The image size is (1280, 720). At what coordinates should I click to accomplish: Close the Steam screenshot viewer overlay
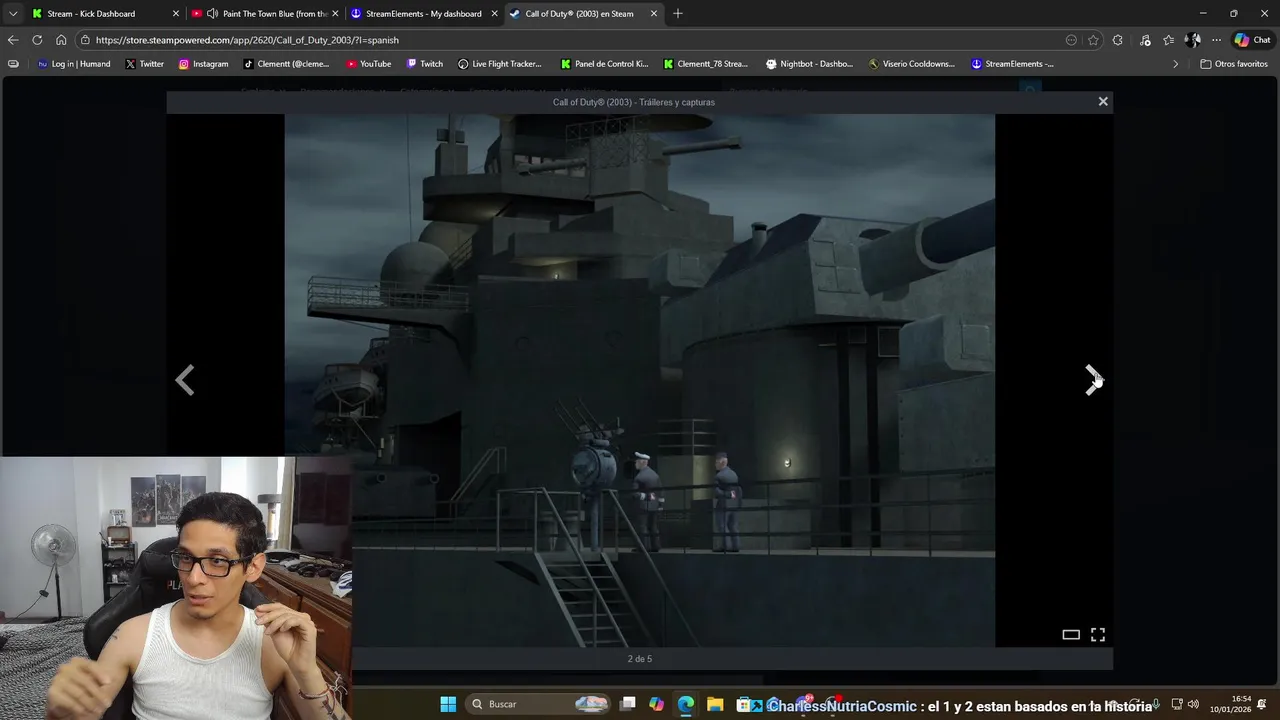(x=1103, y=101)
